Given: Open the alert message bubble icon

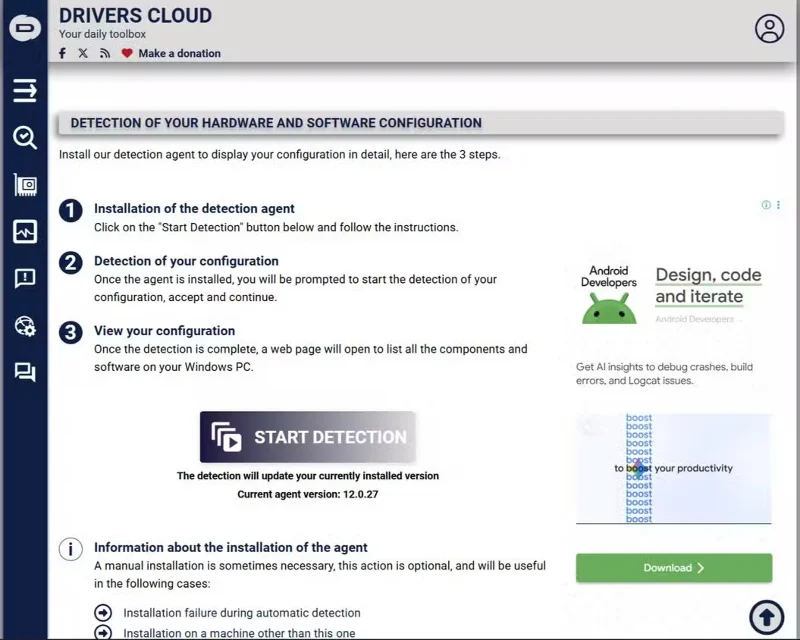Looking at the screenshot, I should [24, 279].
